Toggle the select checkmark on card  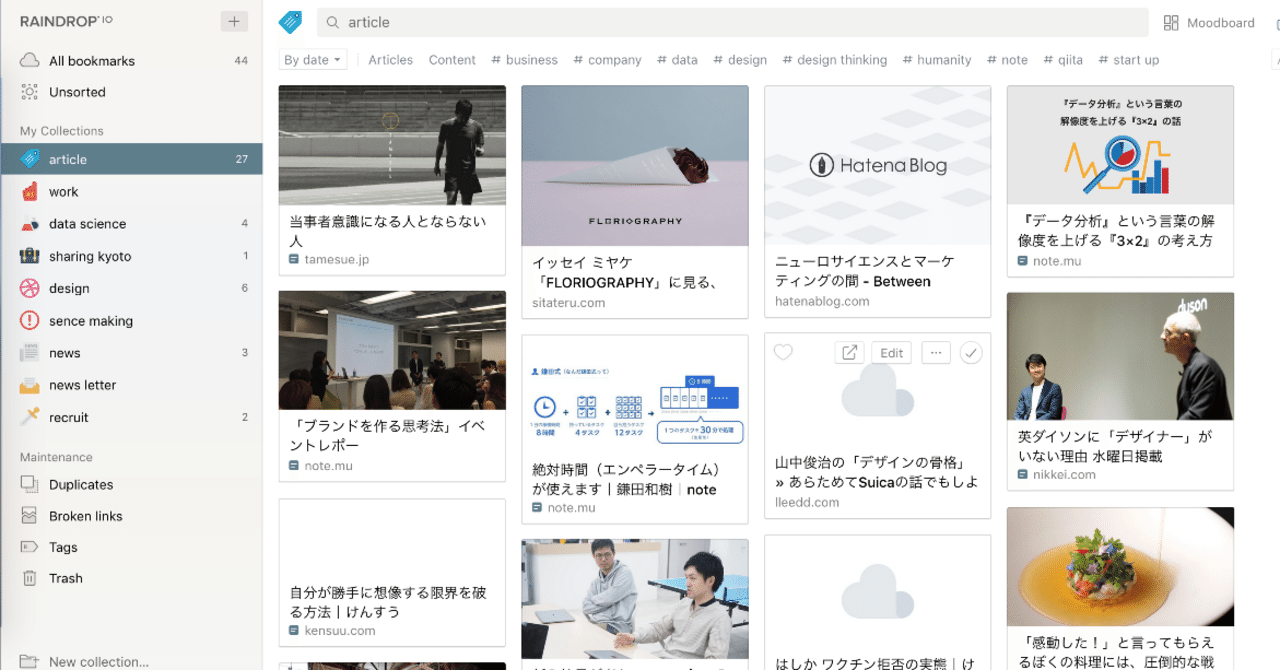pos(970,352)
